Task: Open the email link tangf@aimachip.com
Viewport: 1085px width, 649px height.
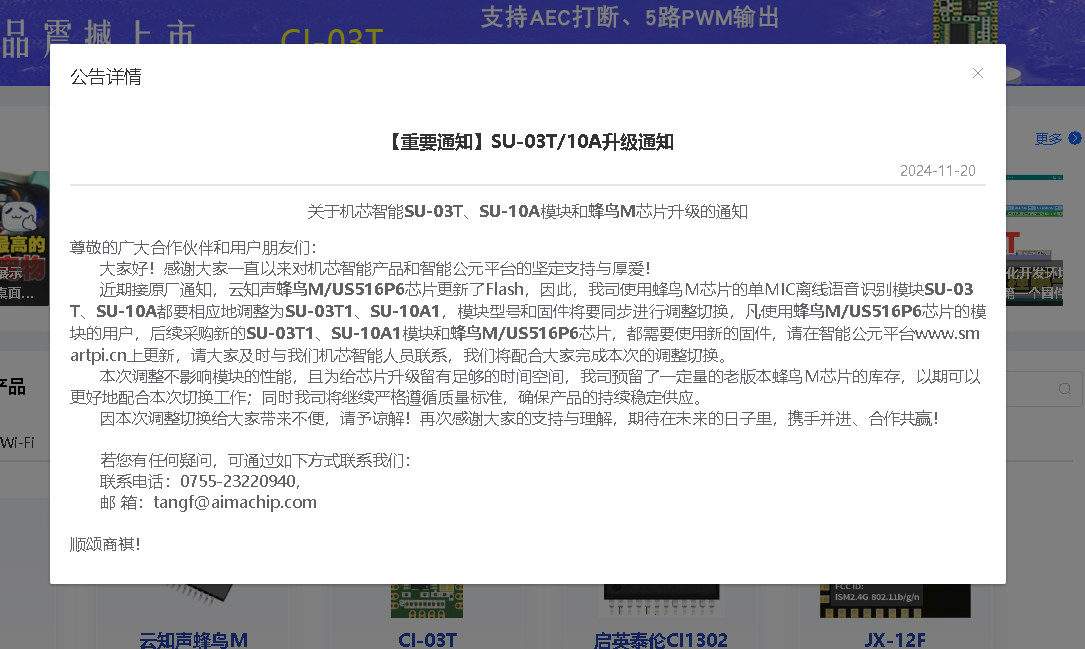Action: [234, 502]
